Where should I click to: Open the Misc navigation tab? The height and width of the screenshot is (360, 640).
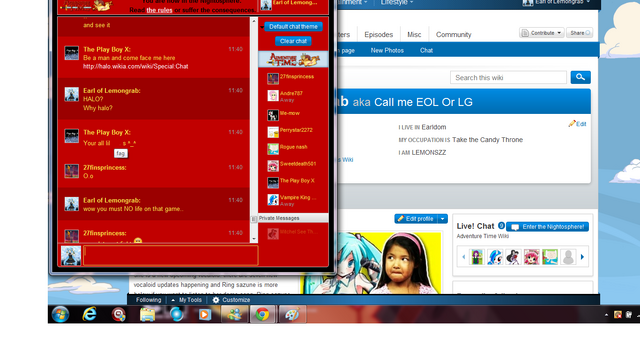coord(414,35)
